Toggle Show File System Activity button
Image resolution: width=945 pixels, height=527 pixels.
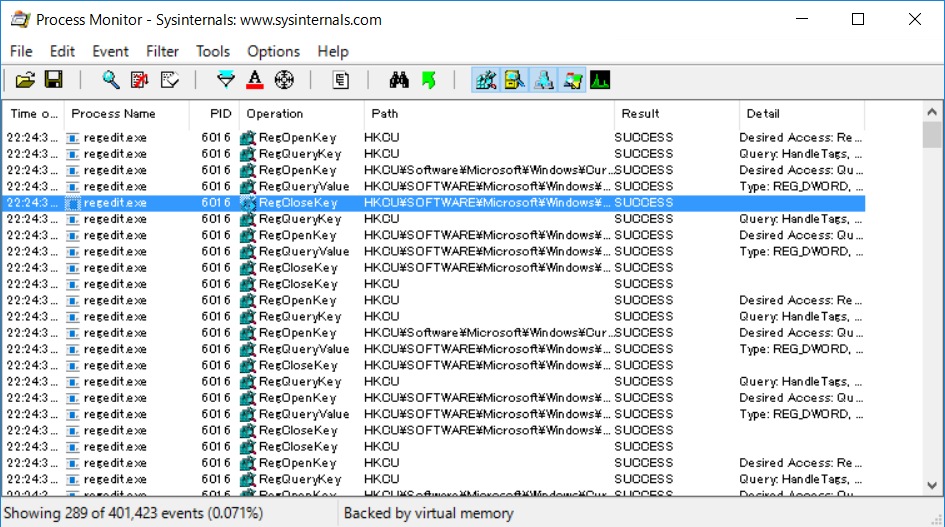coord(515,80)
